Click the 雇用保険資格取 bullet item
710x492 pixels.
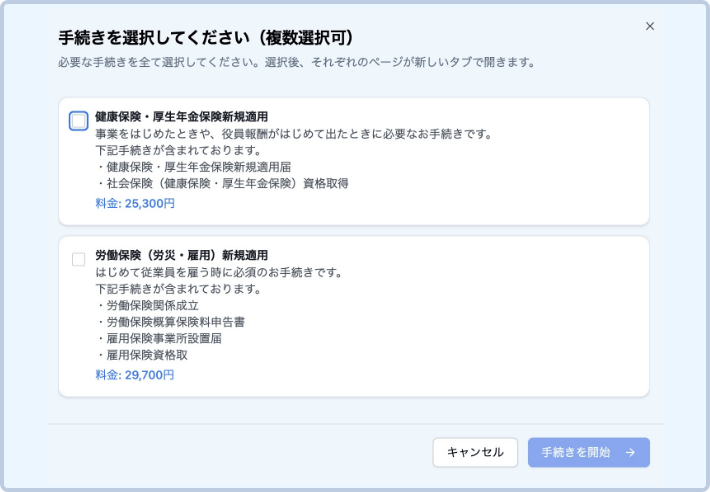pyautogui.click(x=147, y=357)
